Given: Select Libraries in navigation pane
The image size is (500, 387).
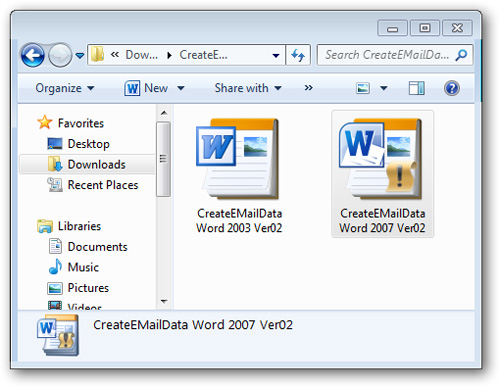Looking at the screenshot, I should pyautogui.click(x=79, y=226).
